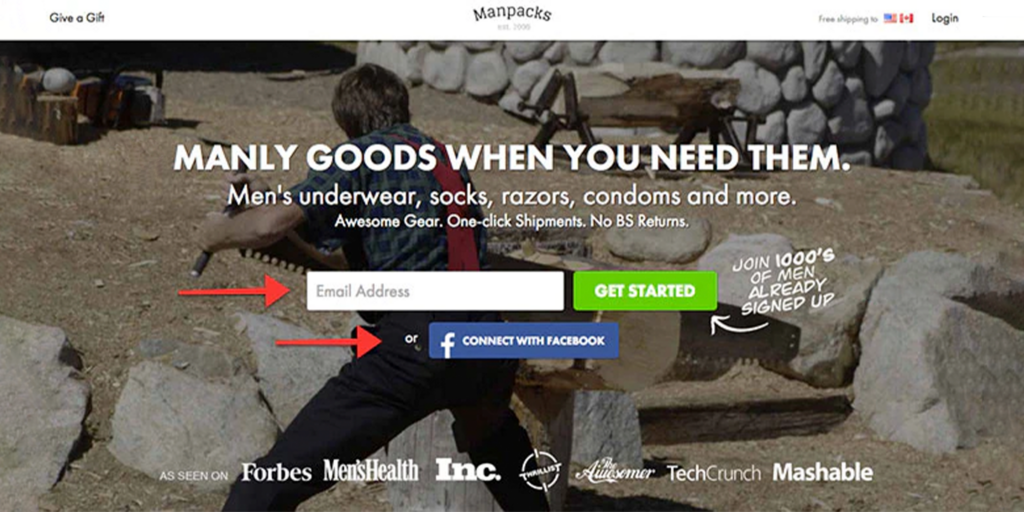The image size is (1024, 512).
Task: Open the Login link
Action: click(x=944, y=18)
